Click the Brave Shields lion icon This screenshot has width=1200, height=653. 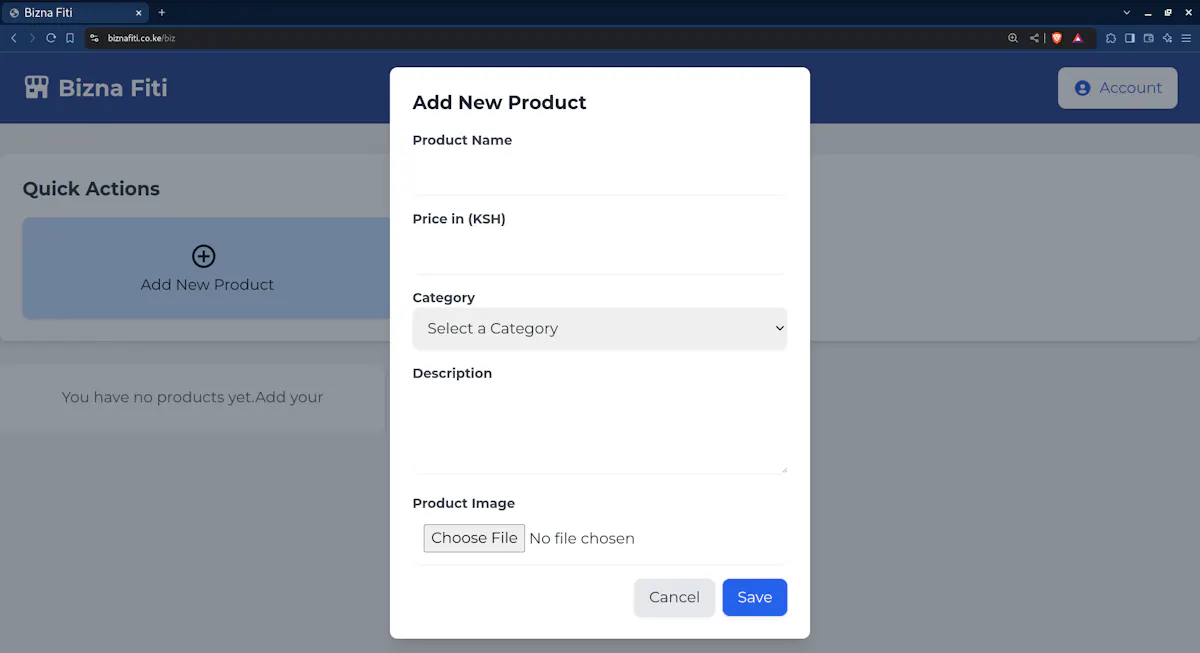click(x=1056, y=38)
